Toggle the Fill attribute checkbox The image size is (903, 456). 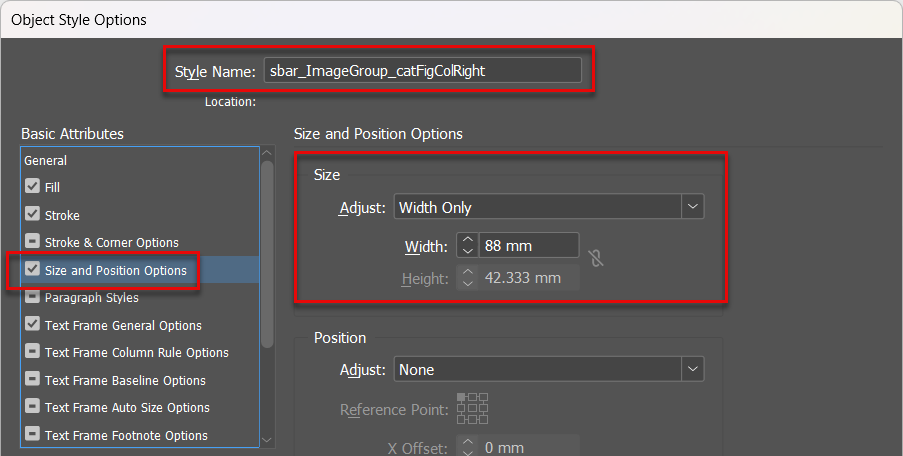pos(32,186)
